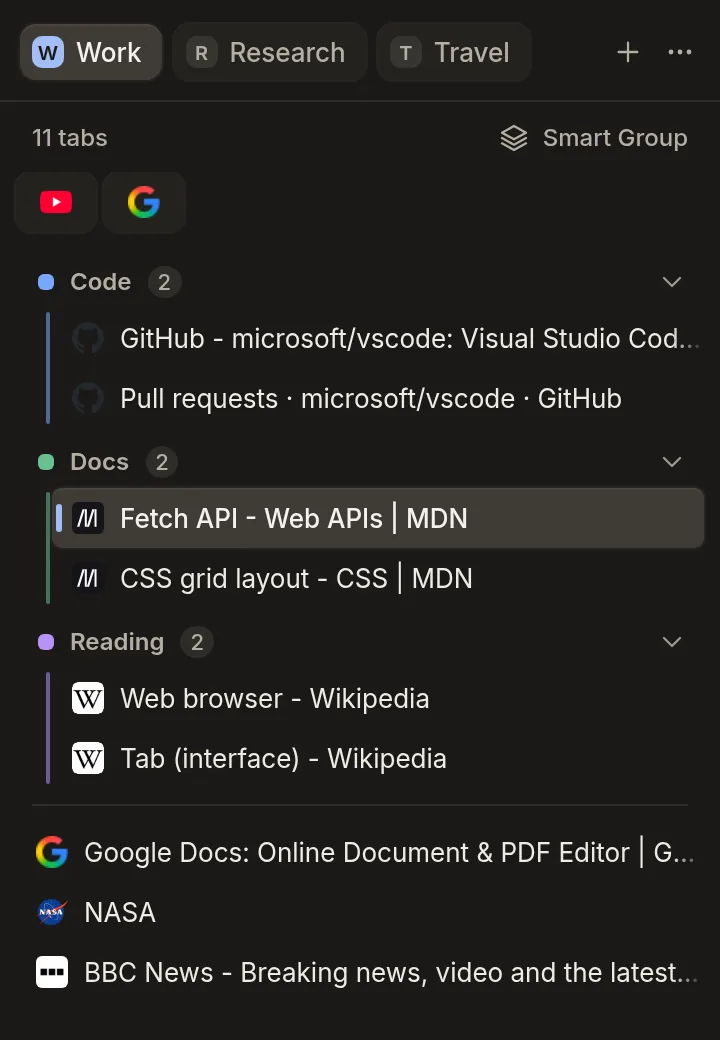Image resolution: width=720 pixels, height=1040 pixels.
Task: Click GitHub favicon of microsoft/vscode tab
Action: pos(88,338)
